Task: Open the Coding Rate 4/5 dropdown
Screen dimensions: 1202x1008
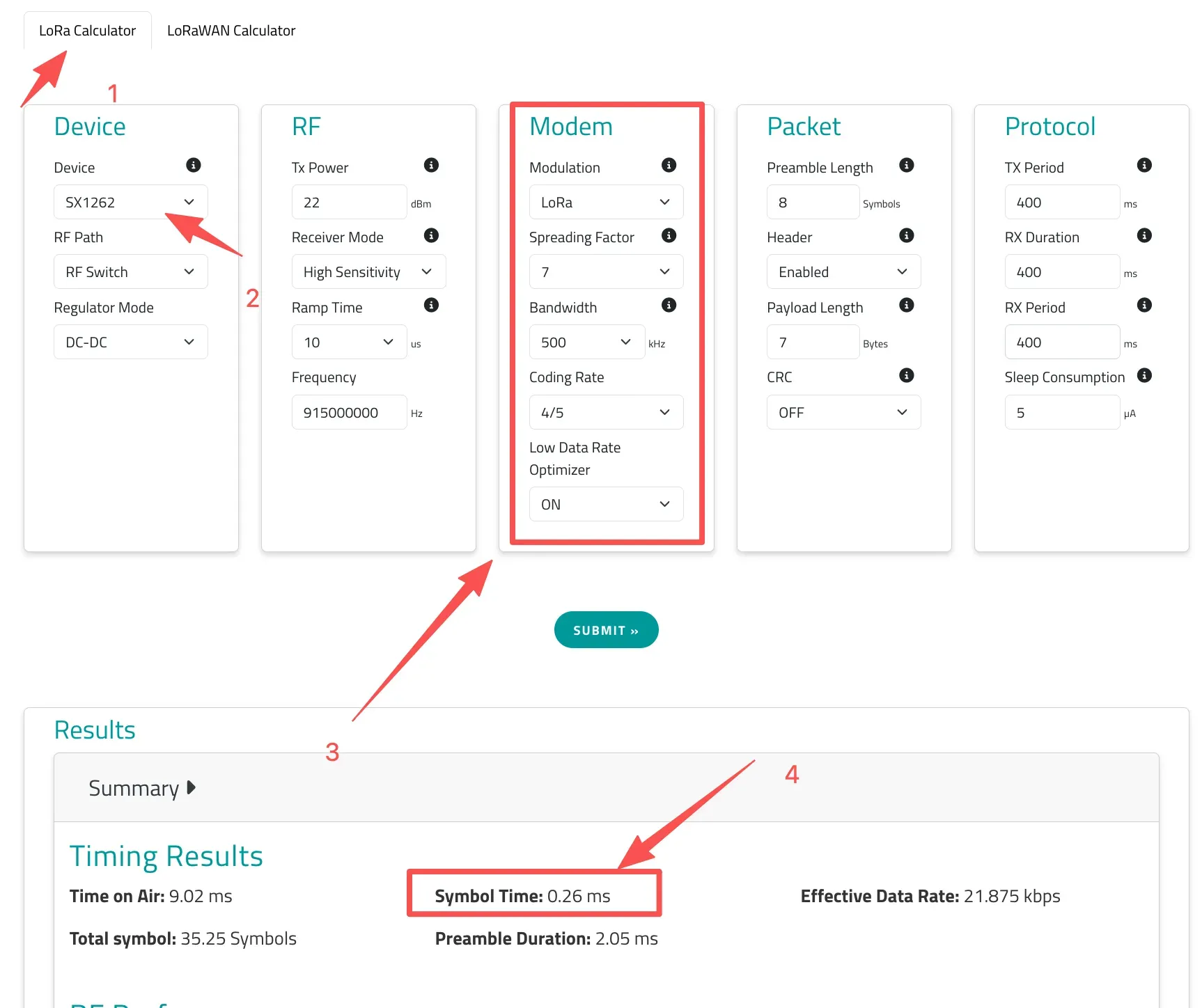Action: (x=605, y=412)
